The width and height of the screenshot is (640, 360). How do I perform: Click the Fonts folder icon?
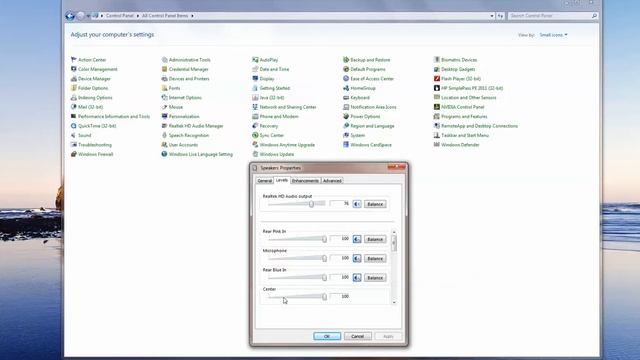164,88
